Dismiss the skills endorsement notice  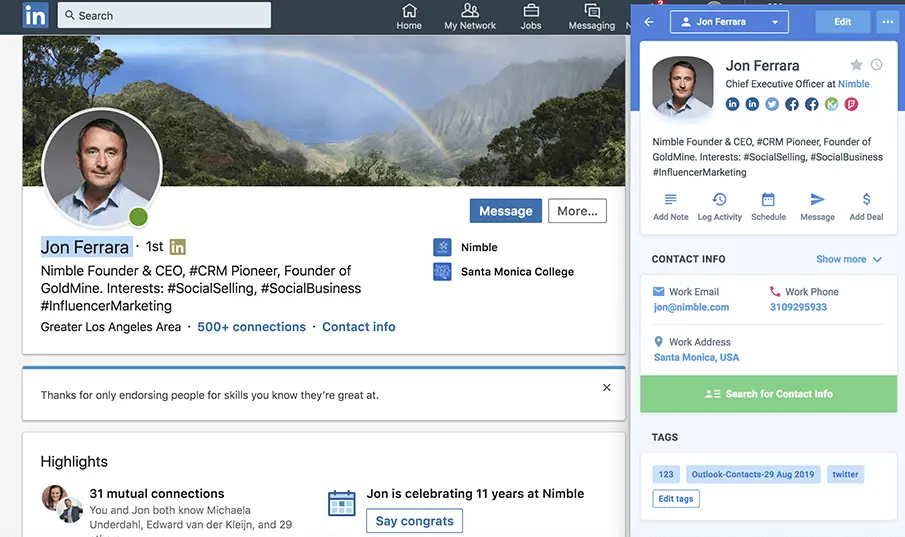click(606, 388)
